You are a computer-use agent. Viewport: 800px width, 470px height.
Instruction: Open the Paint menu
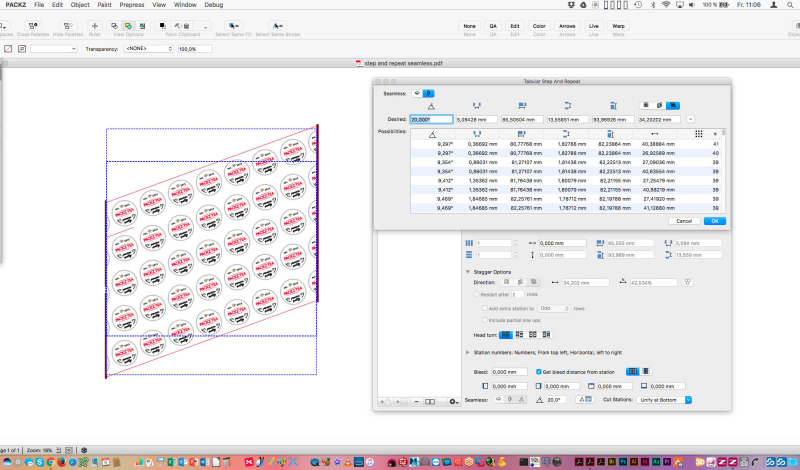[x=104, y=5]
